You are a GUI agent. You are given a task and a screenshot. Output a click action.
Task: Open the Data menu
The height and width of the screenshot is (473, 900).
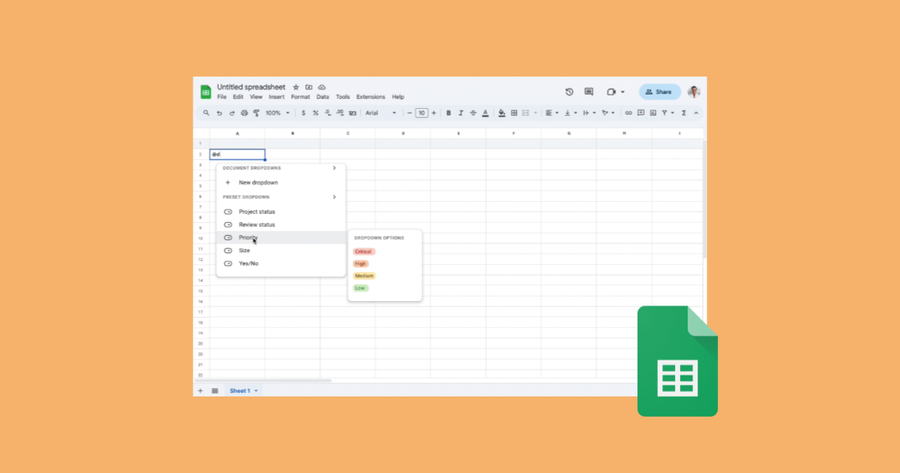[x=323, y=97]
